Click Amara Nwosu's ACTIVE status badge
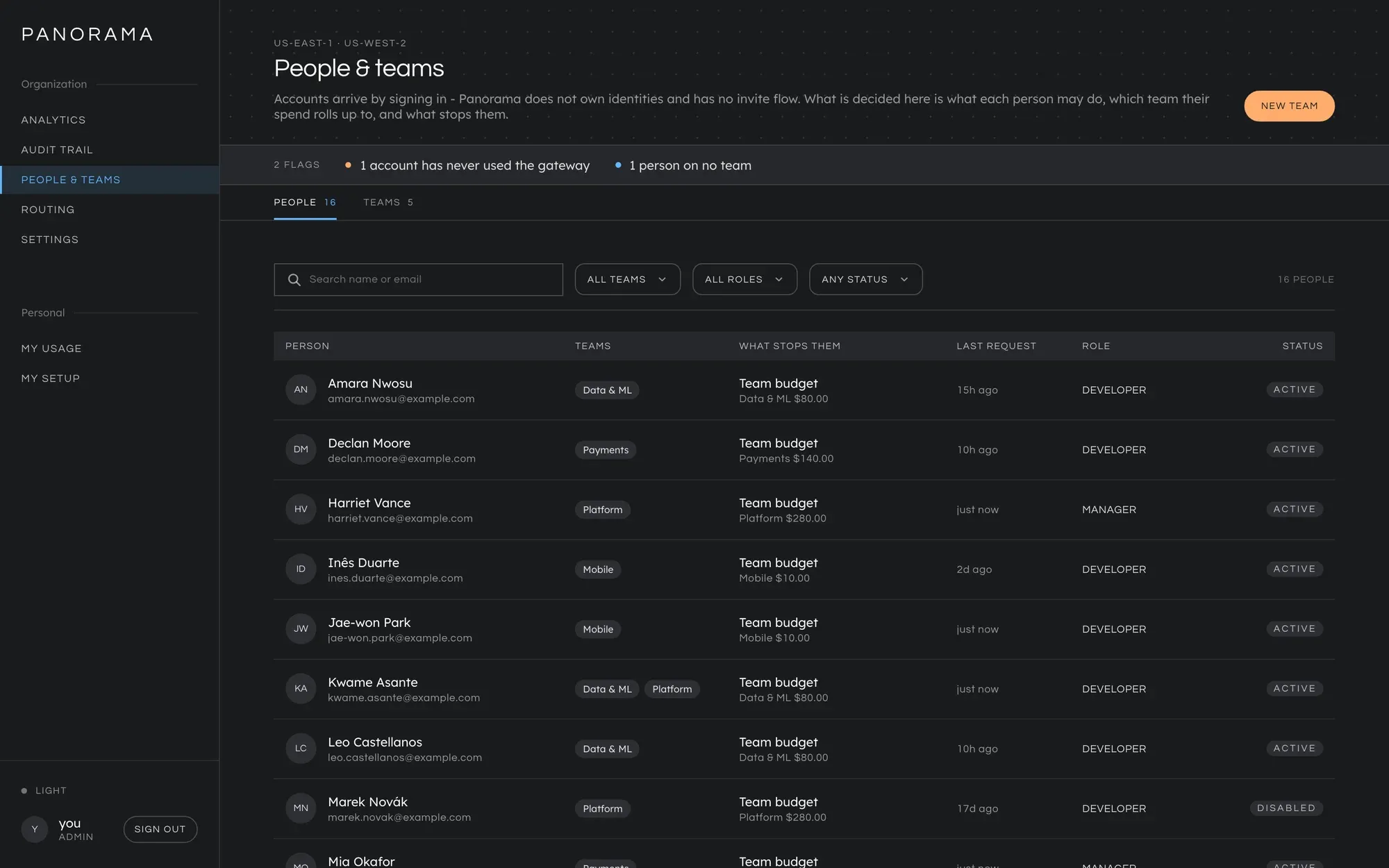This screenshot has height=868, width=1389. pos(1295,390)
